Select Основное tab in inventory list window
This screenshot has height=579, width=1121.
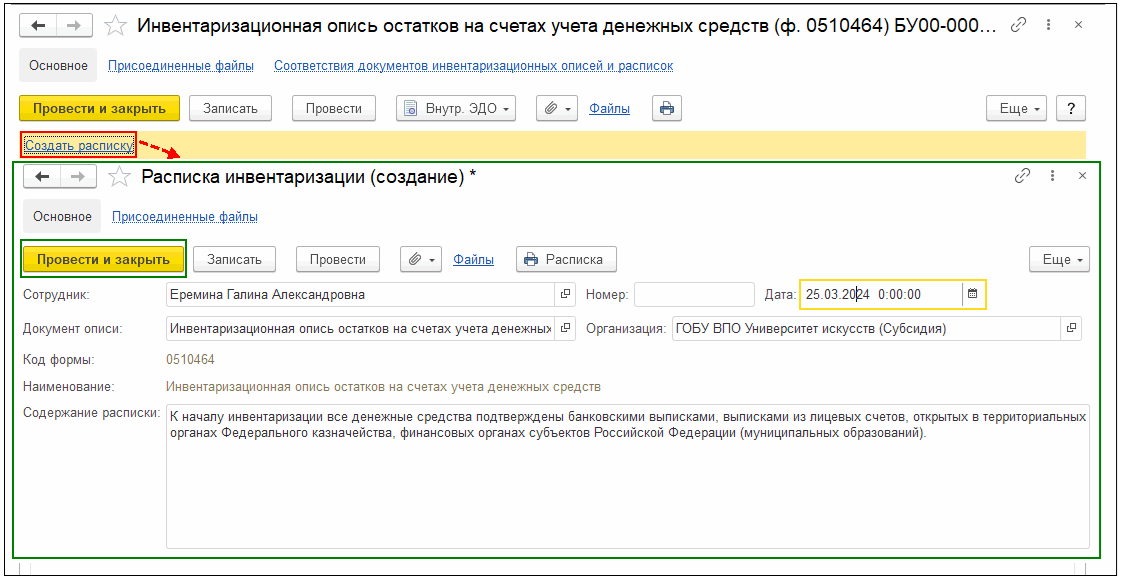(59, 66)
